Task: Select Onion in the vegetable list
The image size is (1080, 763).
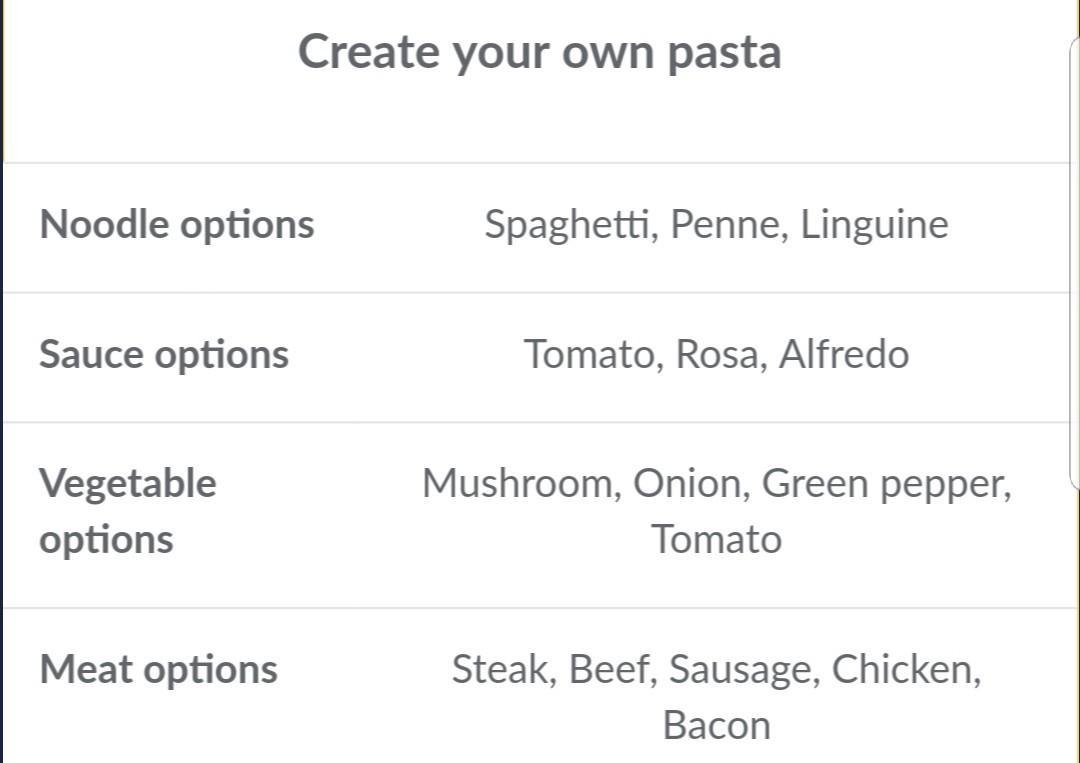Action: 691,484
